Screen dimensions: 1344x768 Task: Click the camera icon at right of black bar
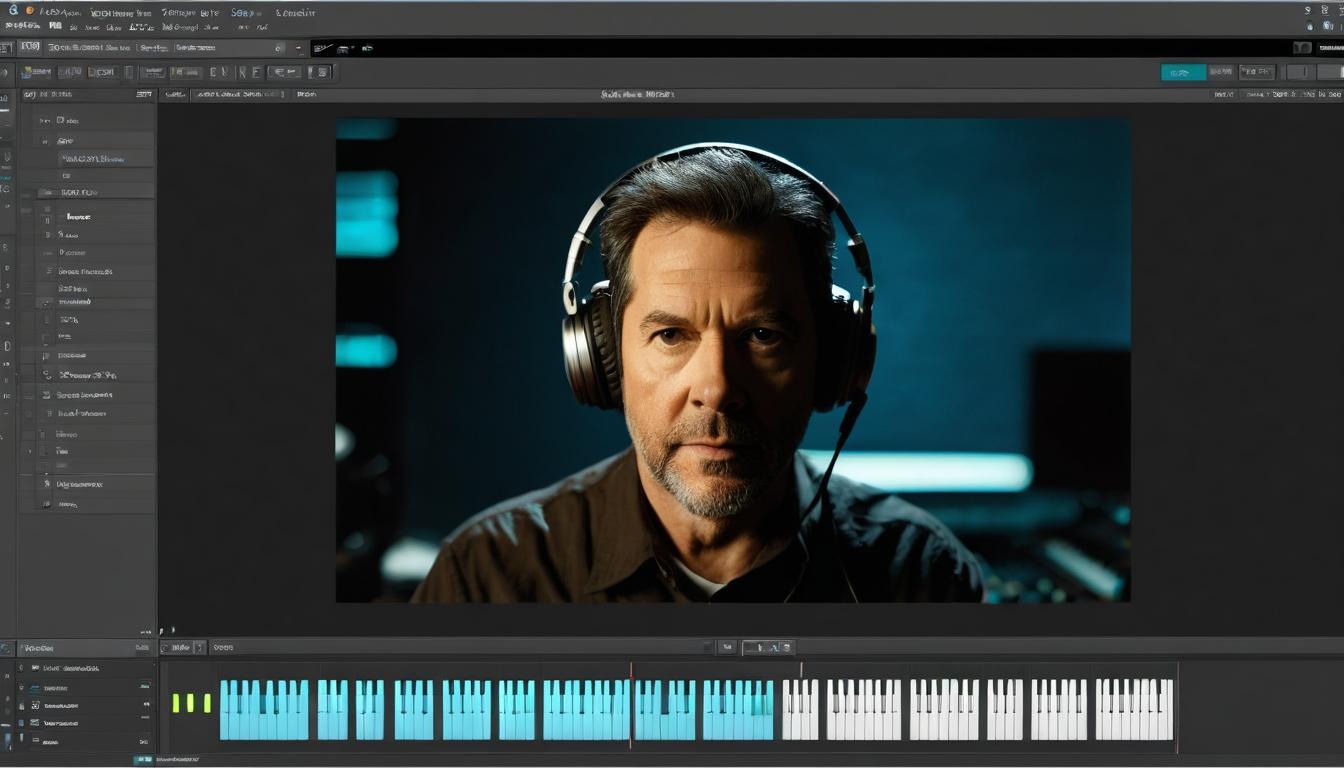tap(1301, 48)
